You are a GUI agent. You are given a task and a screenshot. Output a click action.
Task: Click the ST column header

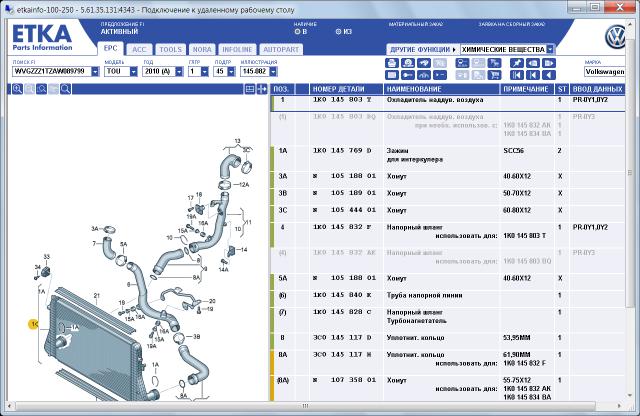coord(562,89)
